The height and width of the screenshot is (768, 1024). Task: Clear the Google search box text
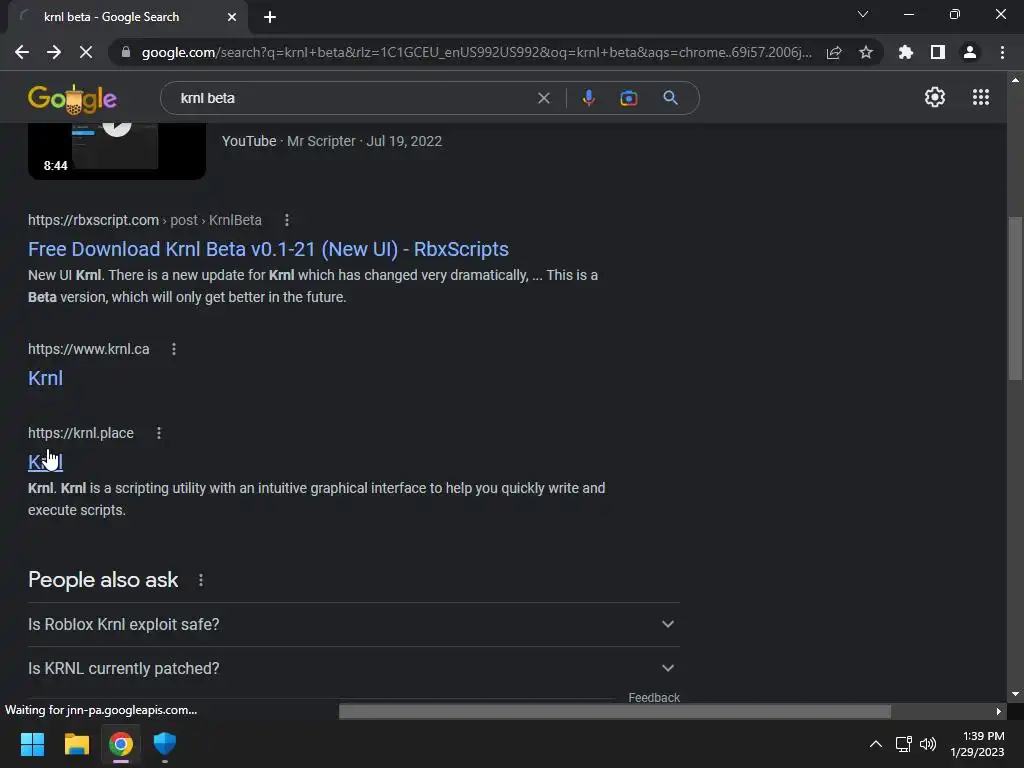[x=543, y=98]
